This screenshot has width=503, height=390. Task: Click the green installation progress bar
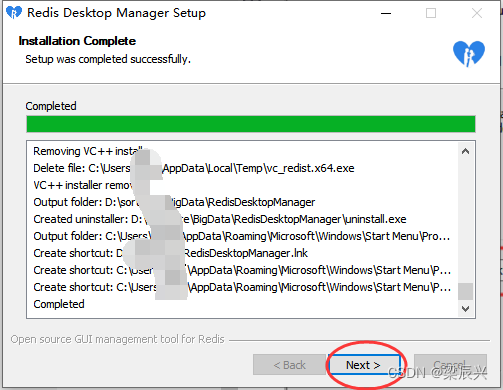pyautogui.click(x=251, y=124)
